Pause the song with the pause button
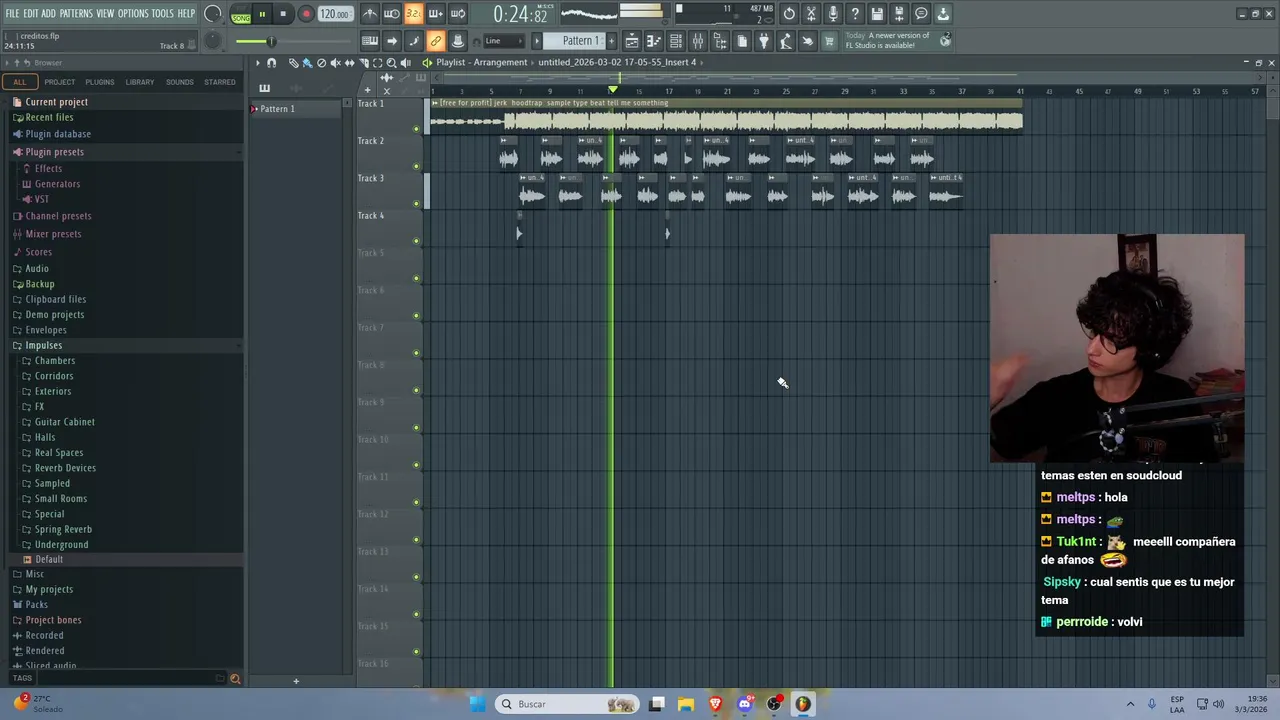This screenshot has height=720, width=1280. click(262, 14)
